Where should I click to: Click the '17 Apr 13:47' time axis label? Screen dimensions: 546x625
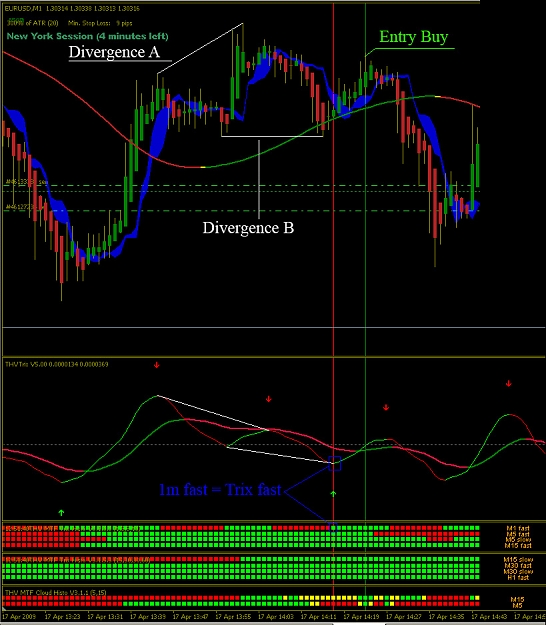coord(190,617)
